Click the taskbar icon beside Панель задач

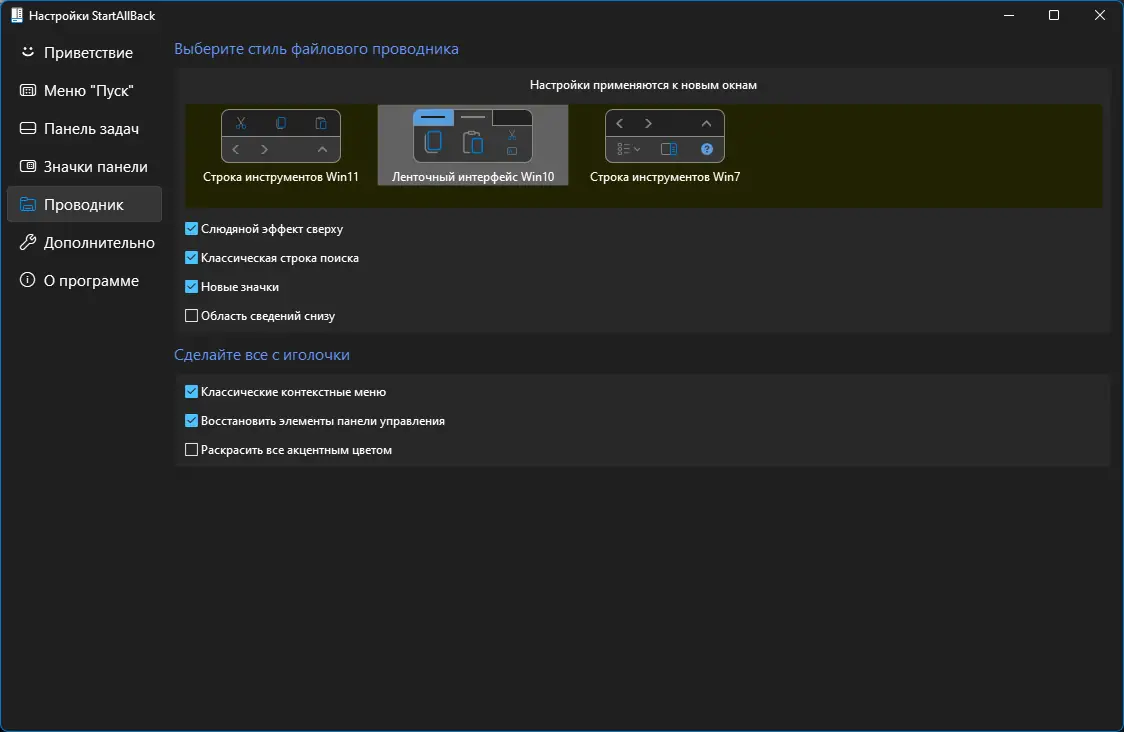pos(27,128)
